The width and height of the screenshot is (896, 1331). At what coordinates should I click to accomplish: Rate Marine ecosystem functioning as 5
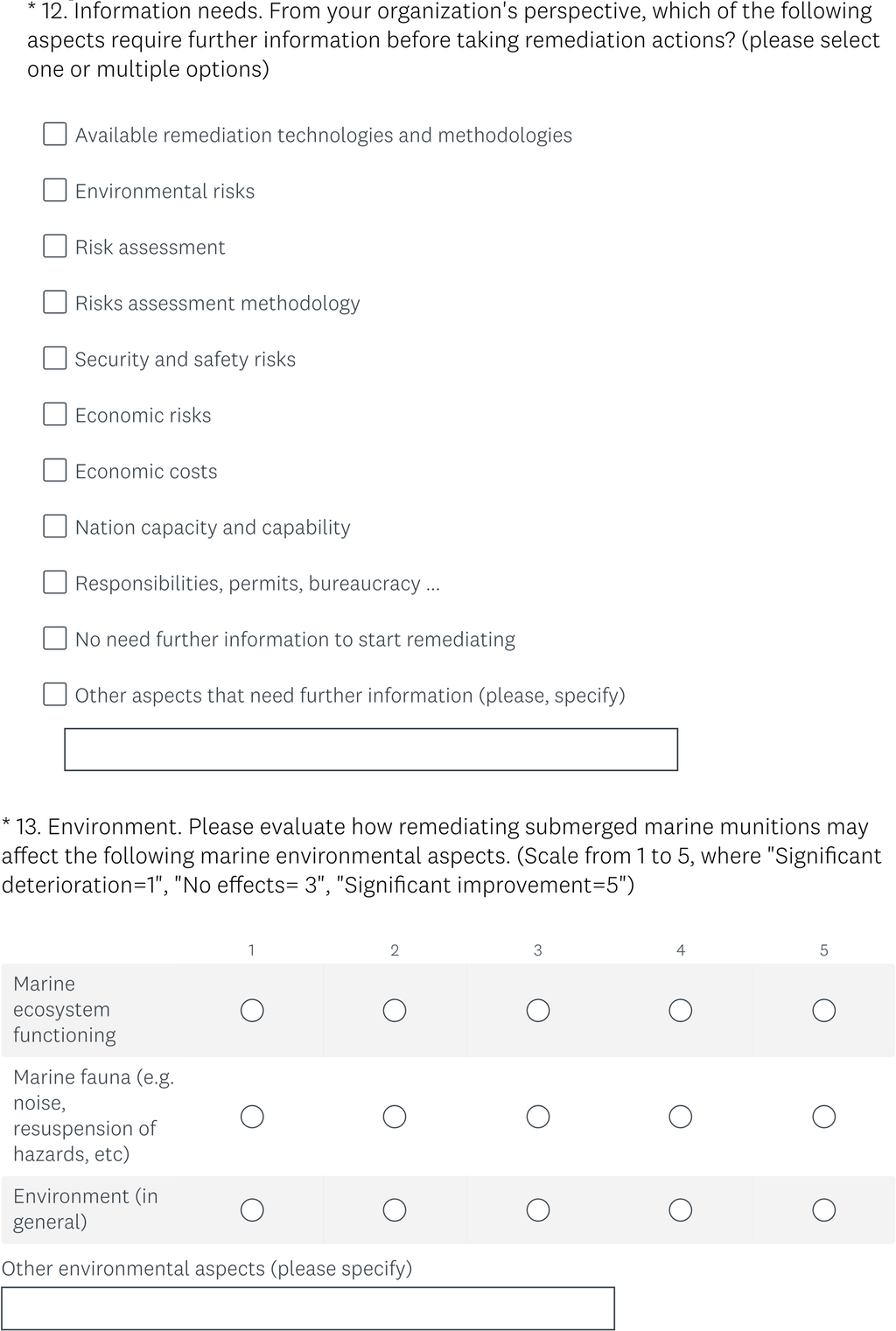point(824,1011)
